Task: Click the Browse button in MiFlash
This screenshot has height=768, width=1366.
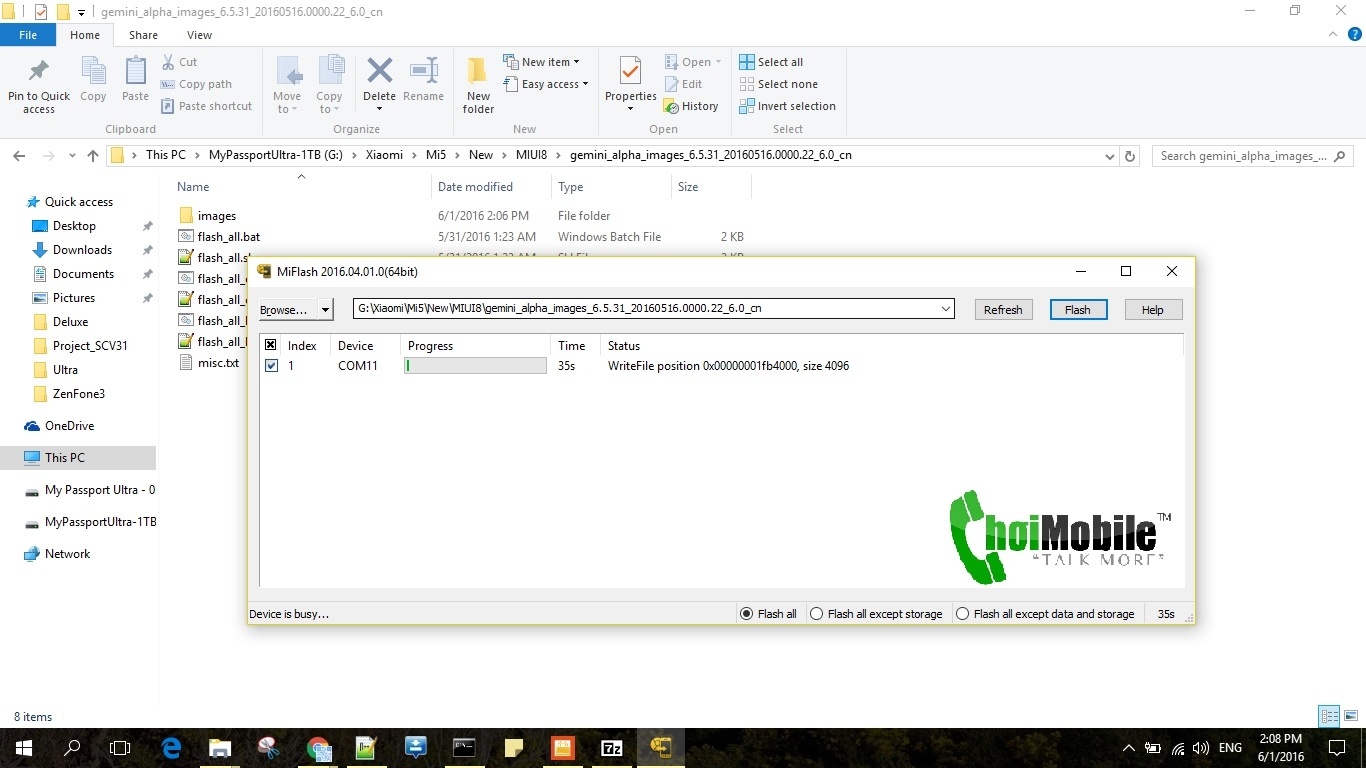Action: click(x=288, y=310)
